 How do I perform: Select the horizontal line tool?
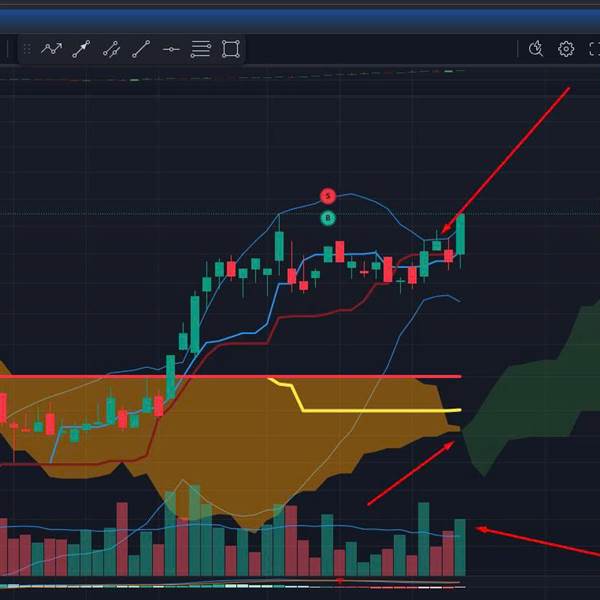point(171,49)
